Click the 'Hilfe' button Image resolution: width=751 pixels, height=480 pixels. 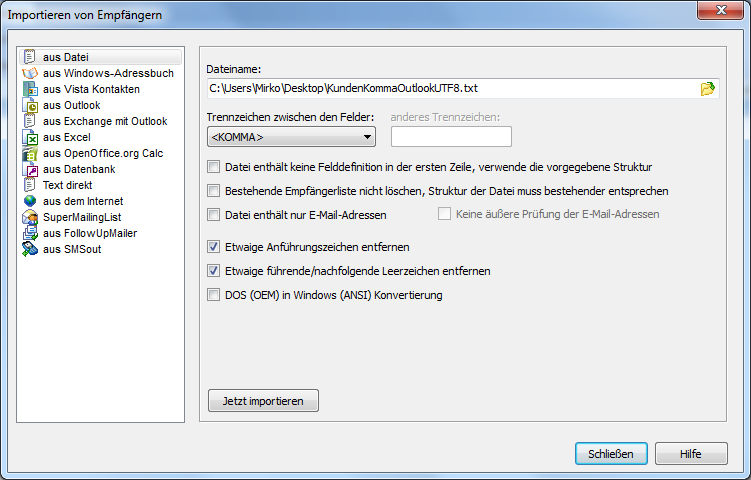(691, 453)
